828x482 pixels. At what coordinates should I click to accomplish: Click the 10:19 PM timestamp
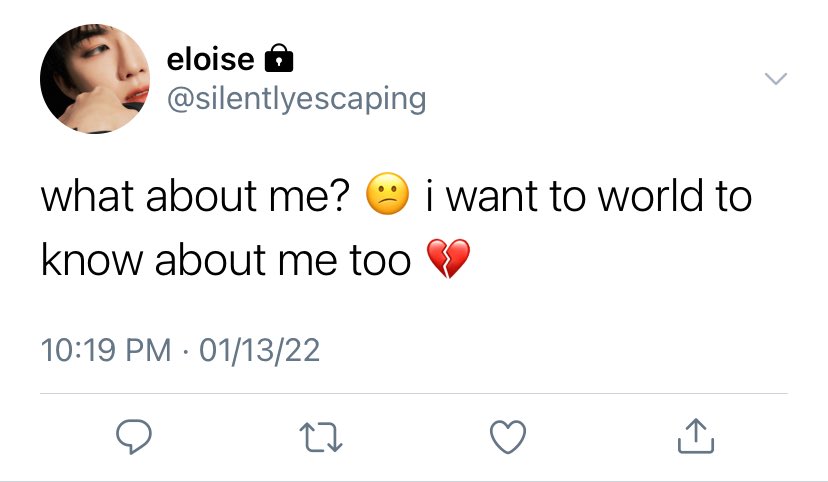point(106,350)
